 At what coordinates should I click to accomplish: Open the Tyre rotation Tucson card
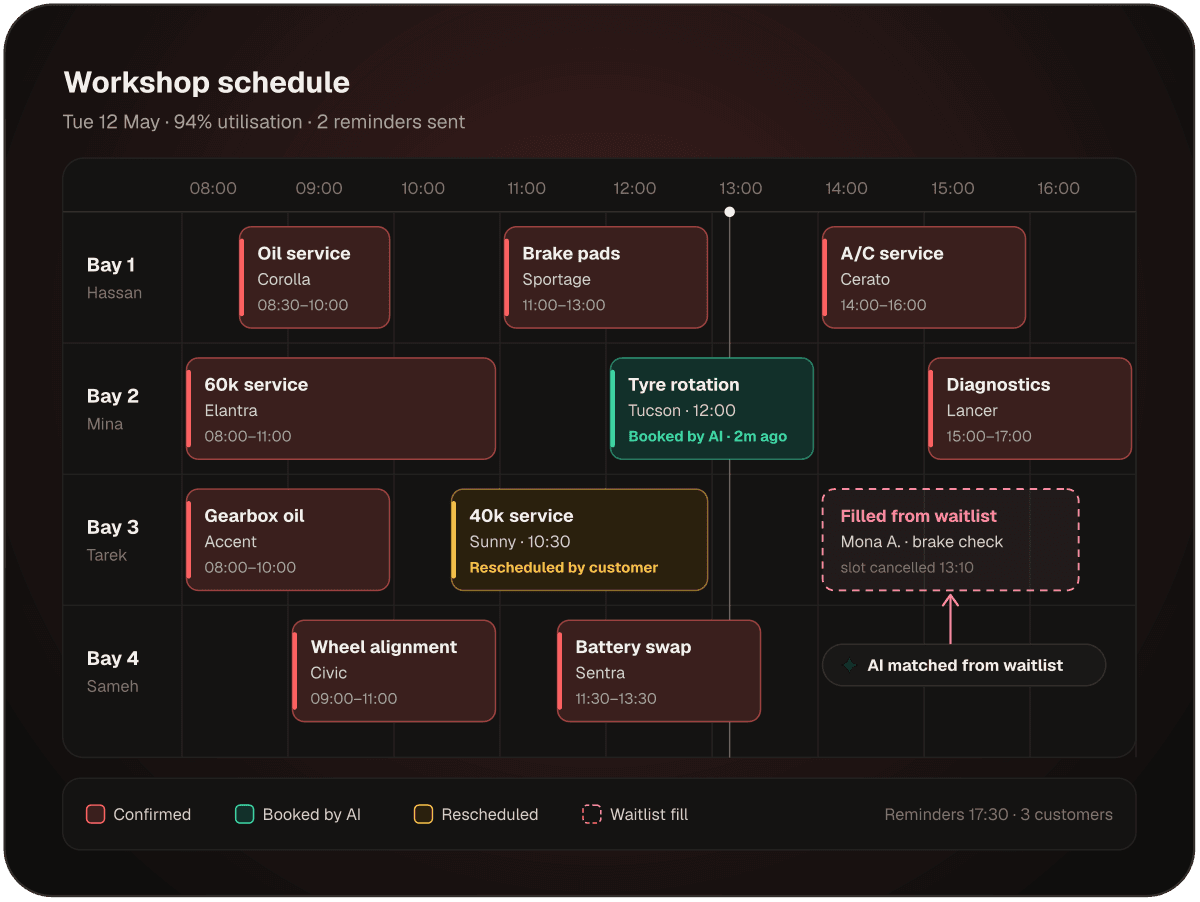(711, 408)
